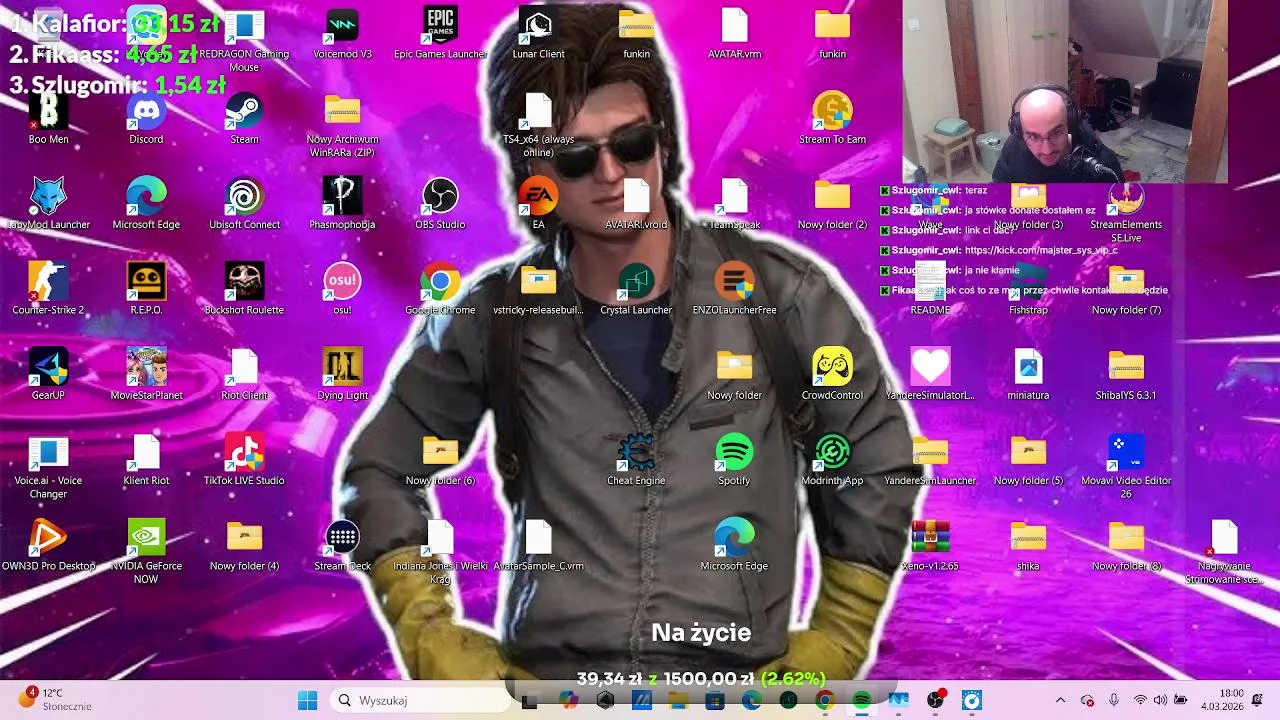This screenshot has height=720, width=1280.
Task: Click the Wyszukaj taskbar search box
Action: (418, 700)
